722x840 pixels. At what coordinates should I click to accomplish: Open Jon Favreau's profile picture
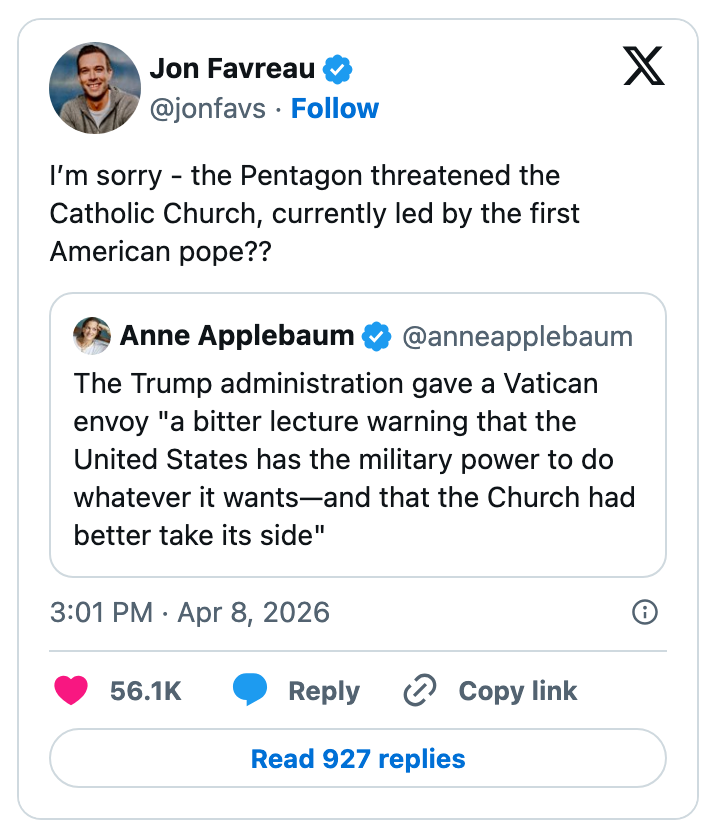click(x=95, y=88)
